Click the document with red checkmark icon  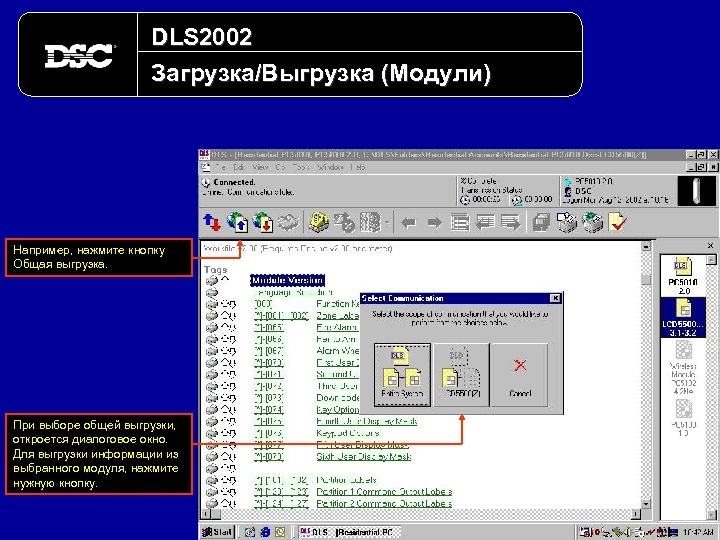tap(618, 222)
